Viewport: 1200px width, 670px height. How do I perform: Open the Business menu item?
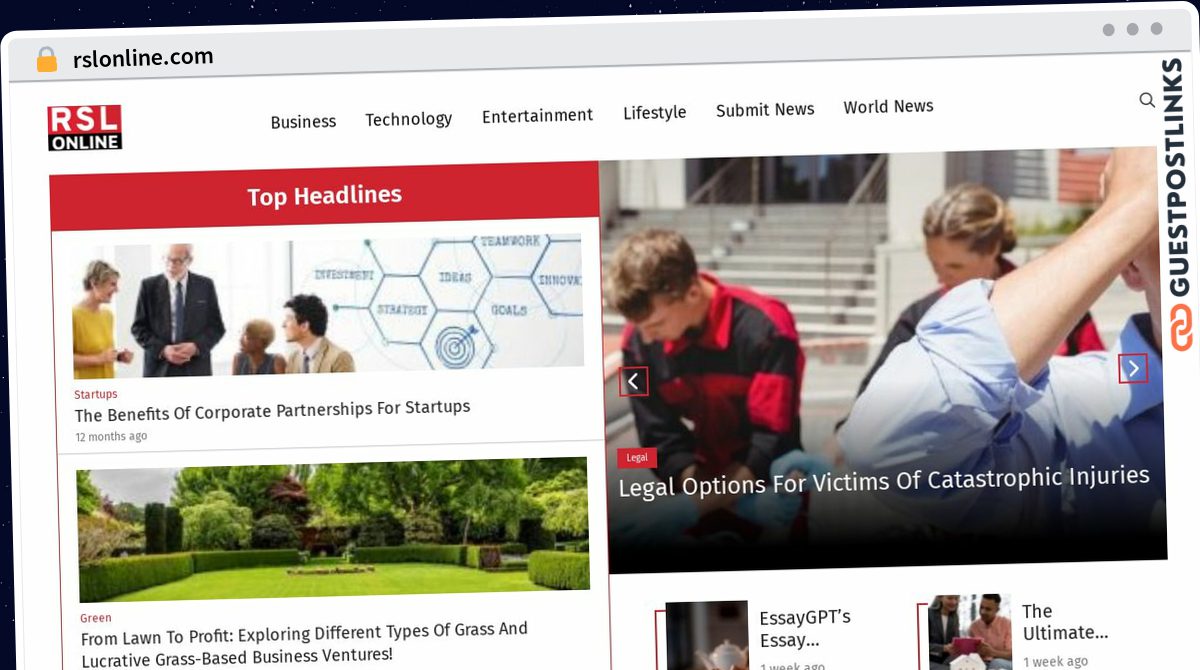coord(303,122)
